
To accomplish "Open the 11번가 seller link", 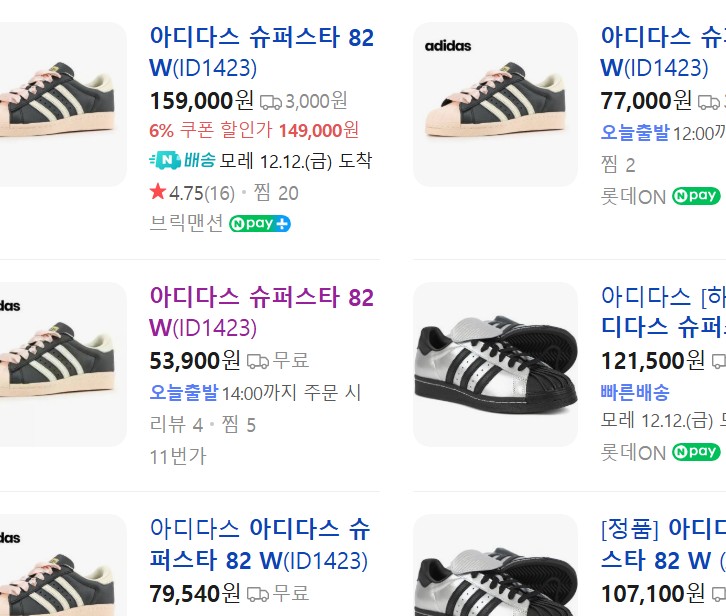I will click(177, 456).
